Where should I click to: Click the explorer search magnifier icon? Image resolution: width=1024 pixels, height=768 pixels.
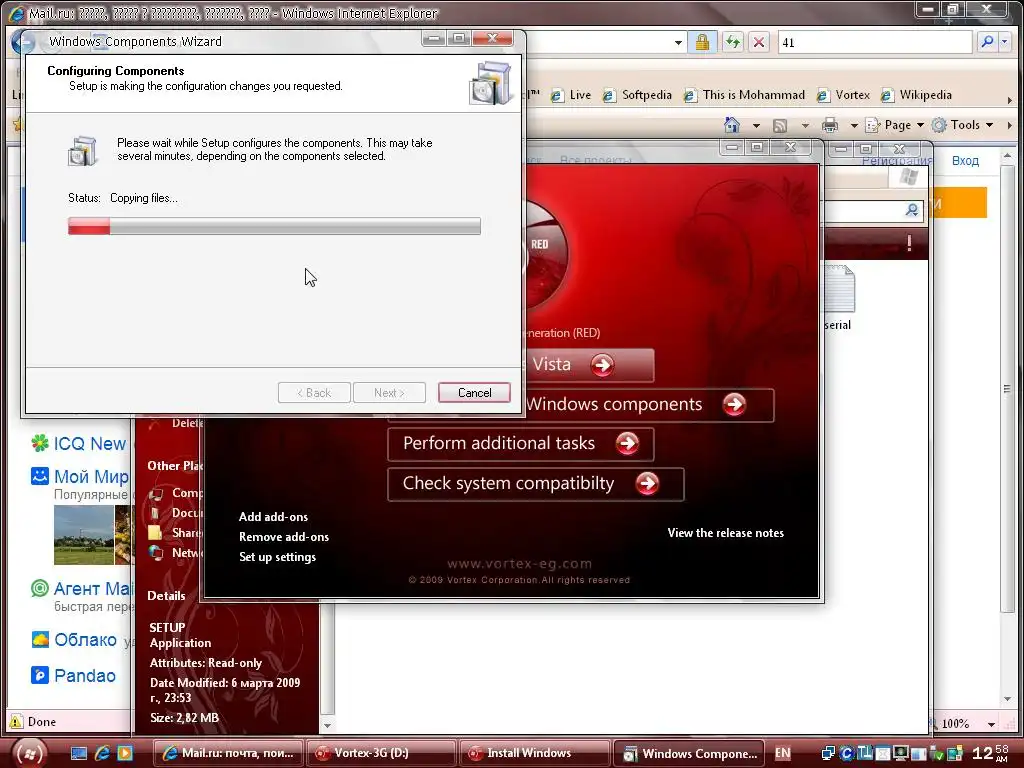(912, 210)
